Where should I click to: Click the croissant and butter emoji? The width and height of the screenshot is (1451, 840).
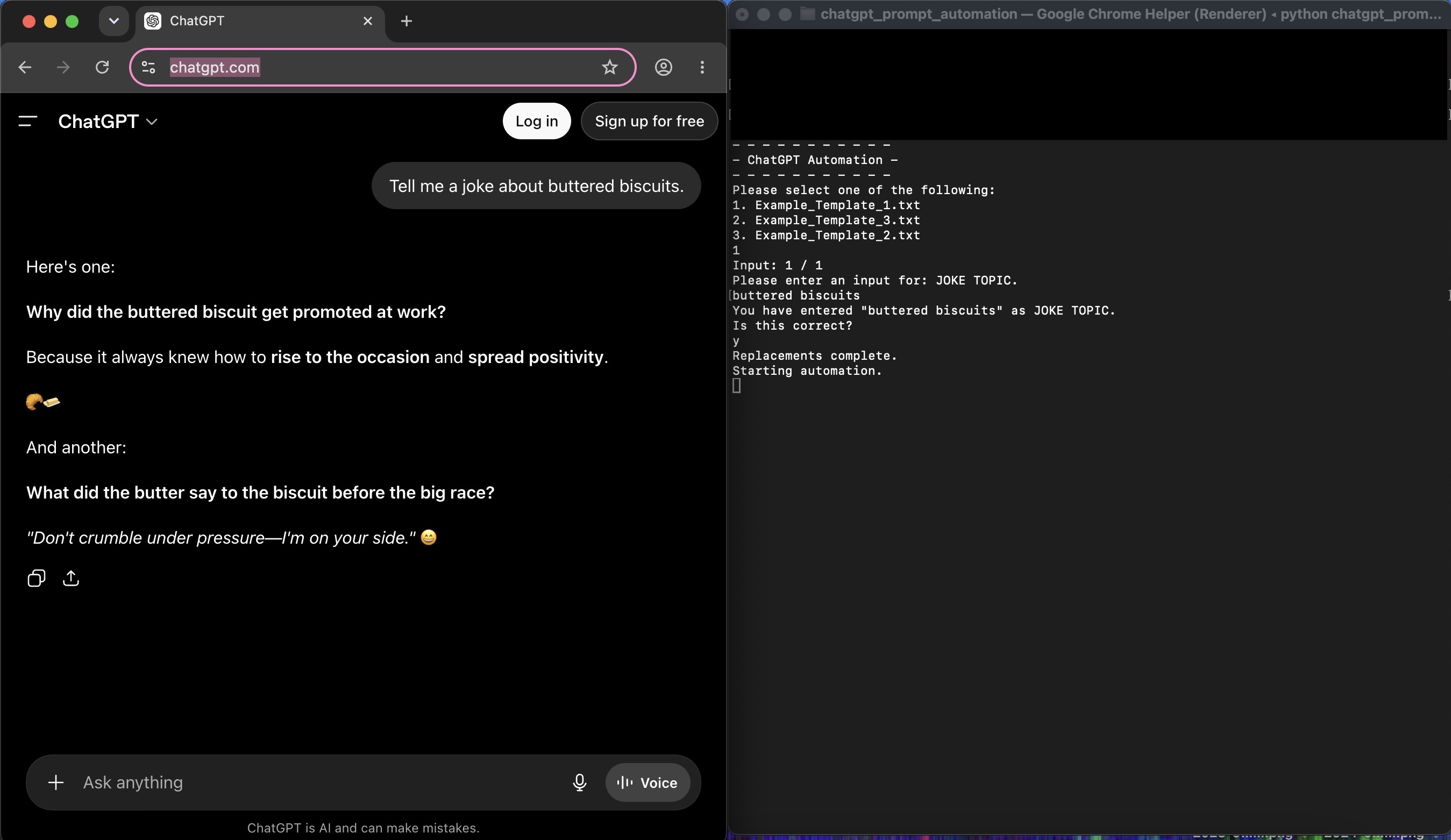43,402
